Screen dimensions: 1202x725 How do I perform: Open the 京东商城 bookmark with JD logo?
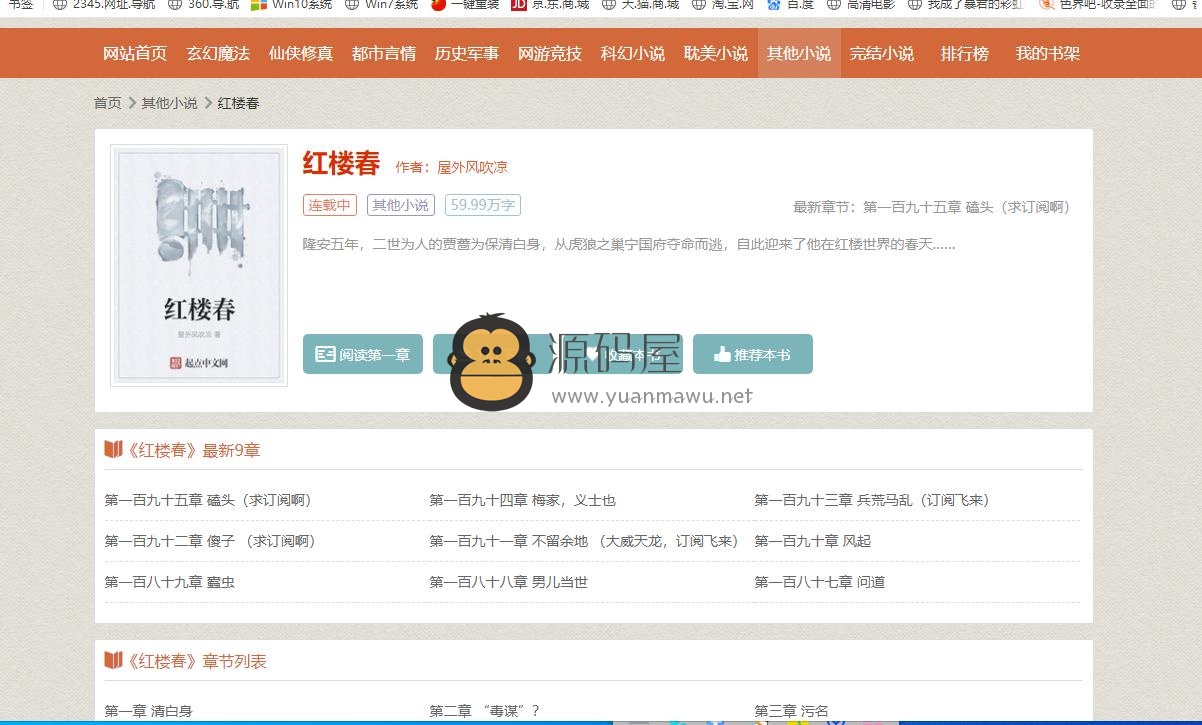tap(550, 5)
